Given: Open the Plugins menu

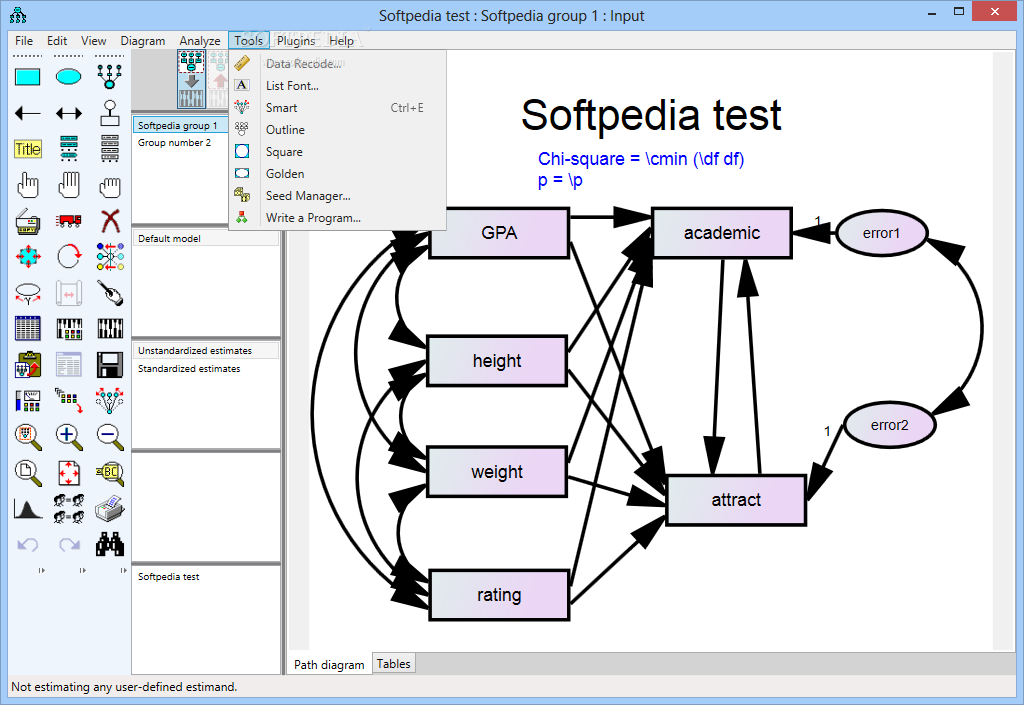Looking at the screenshot, I should (x=296, y=40).
